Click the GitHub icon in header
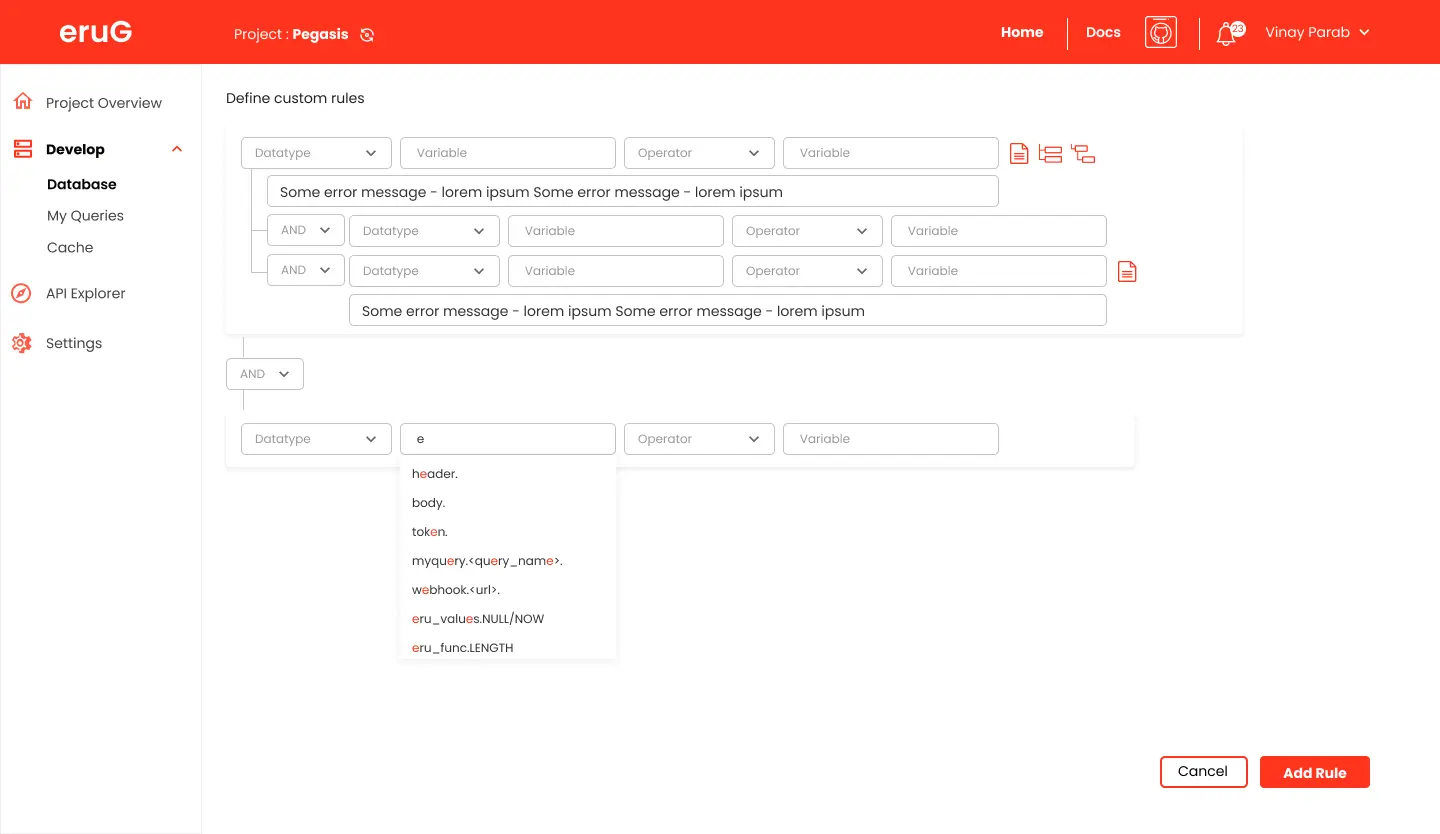1440x834 pixels. click(1160, 32)
